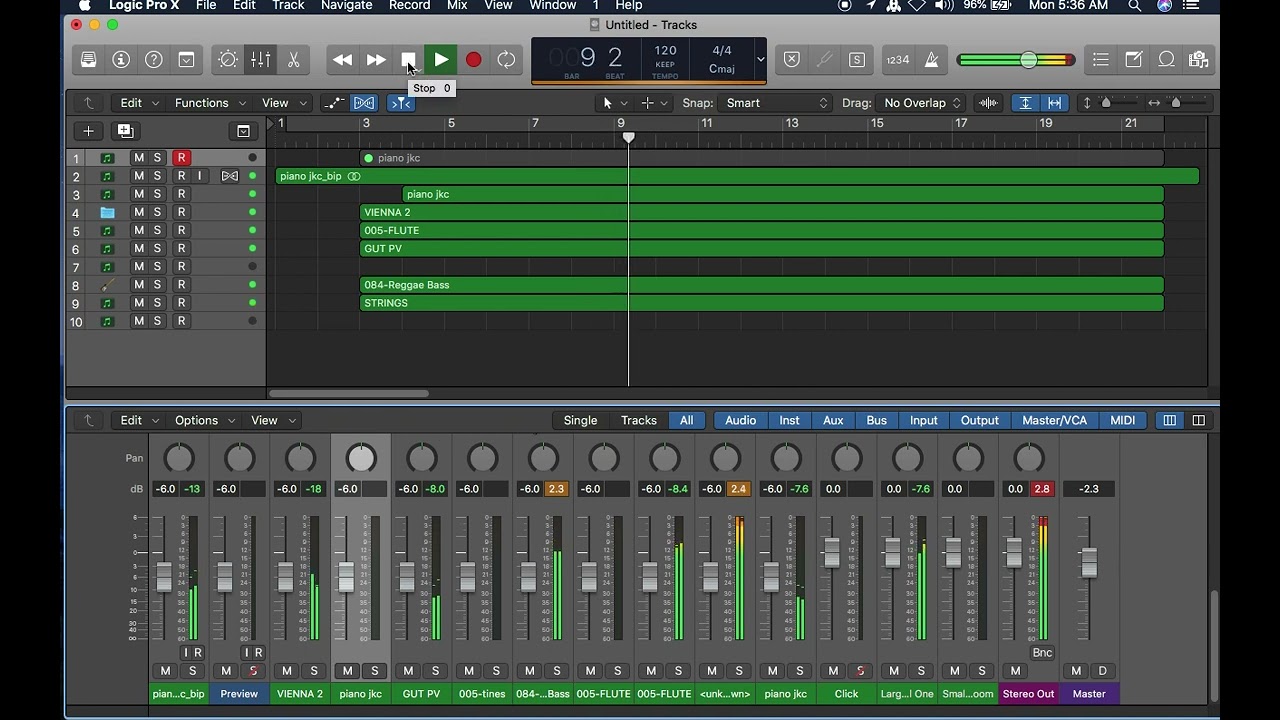Open the Track menu
1280x720 pixels.
288,6
